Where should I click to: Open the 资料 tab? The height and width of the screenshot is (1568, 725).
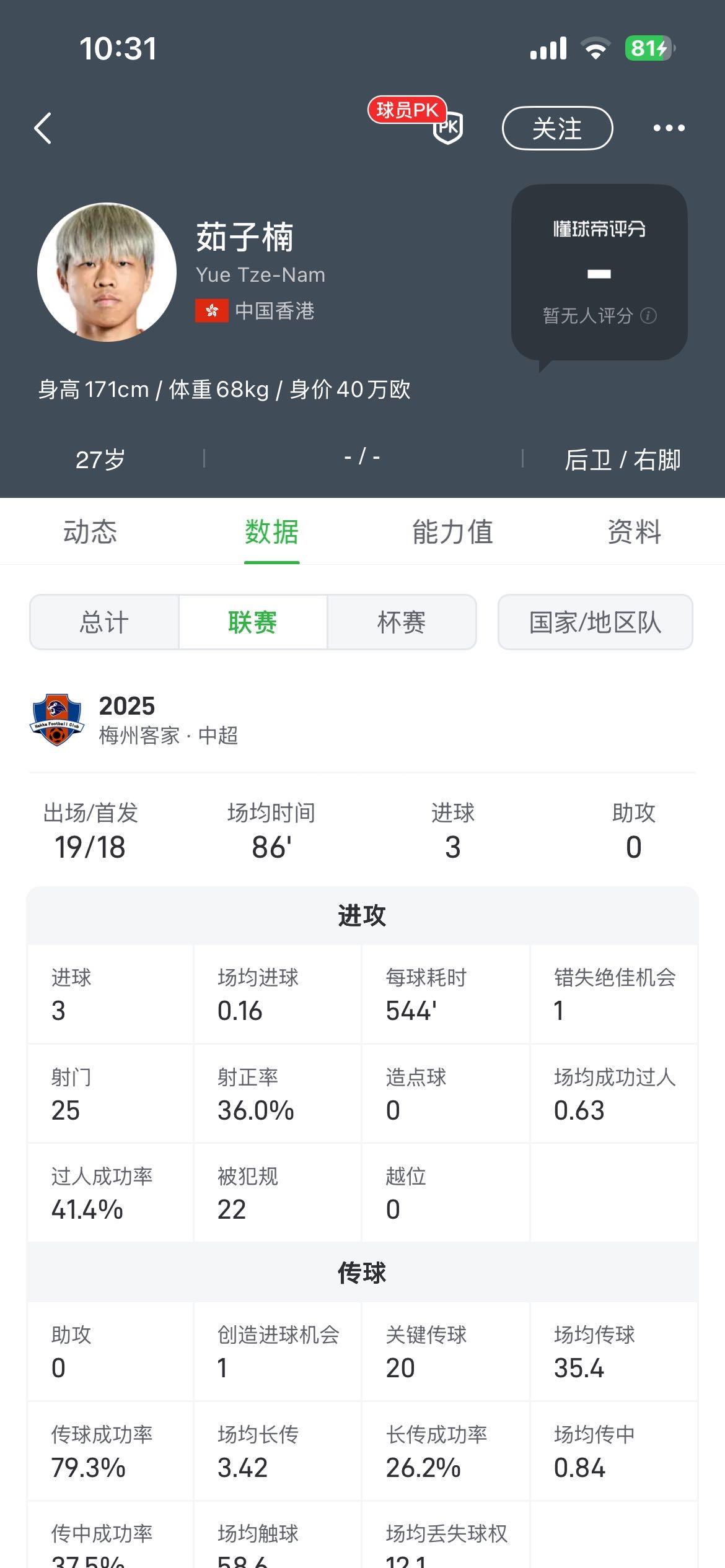[x=634, y=532]
